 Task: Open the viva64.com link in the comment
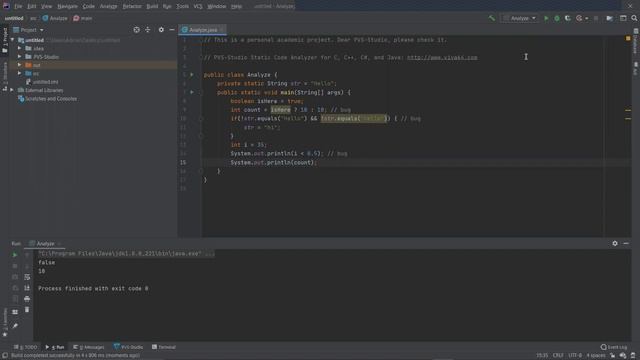click(442, 58)
